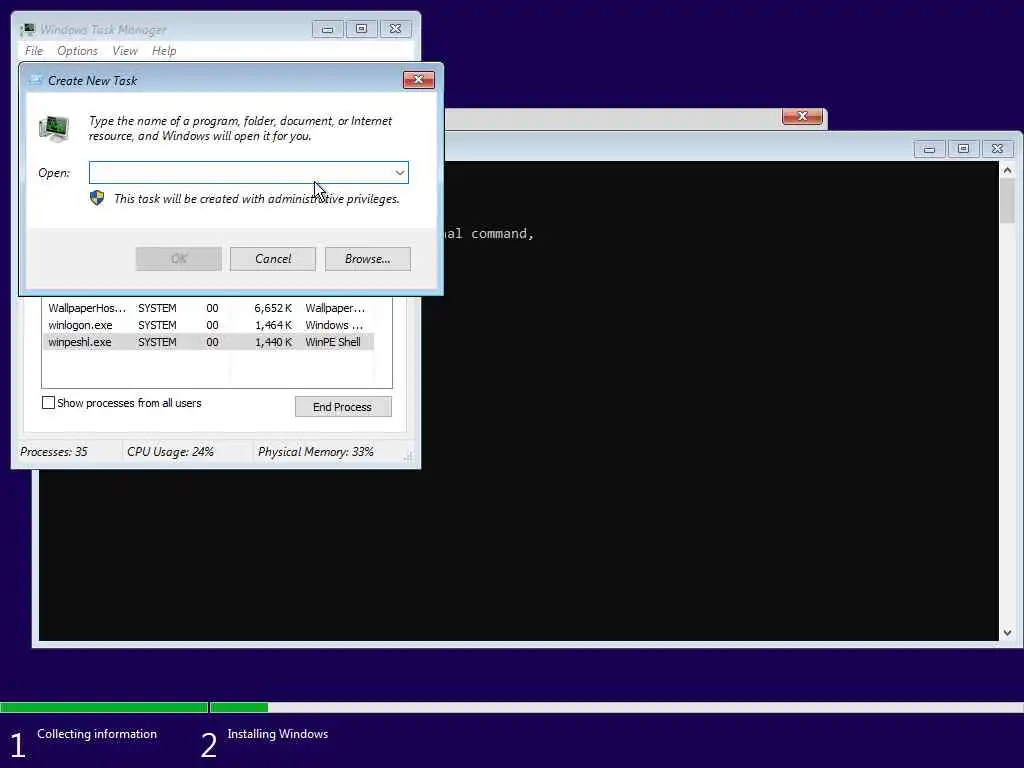The image size is (1024, 768).
Task: Click the command prompt scrollbar thumb
Action: 1007,200
